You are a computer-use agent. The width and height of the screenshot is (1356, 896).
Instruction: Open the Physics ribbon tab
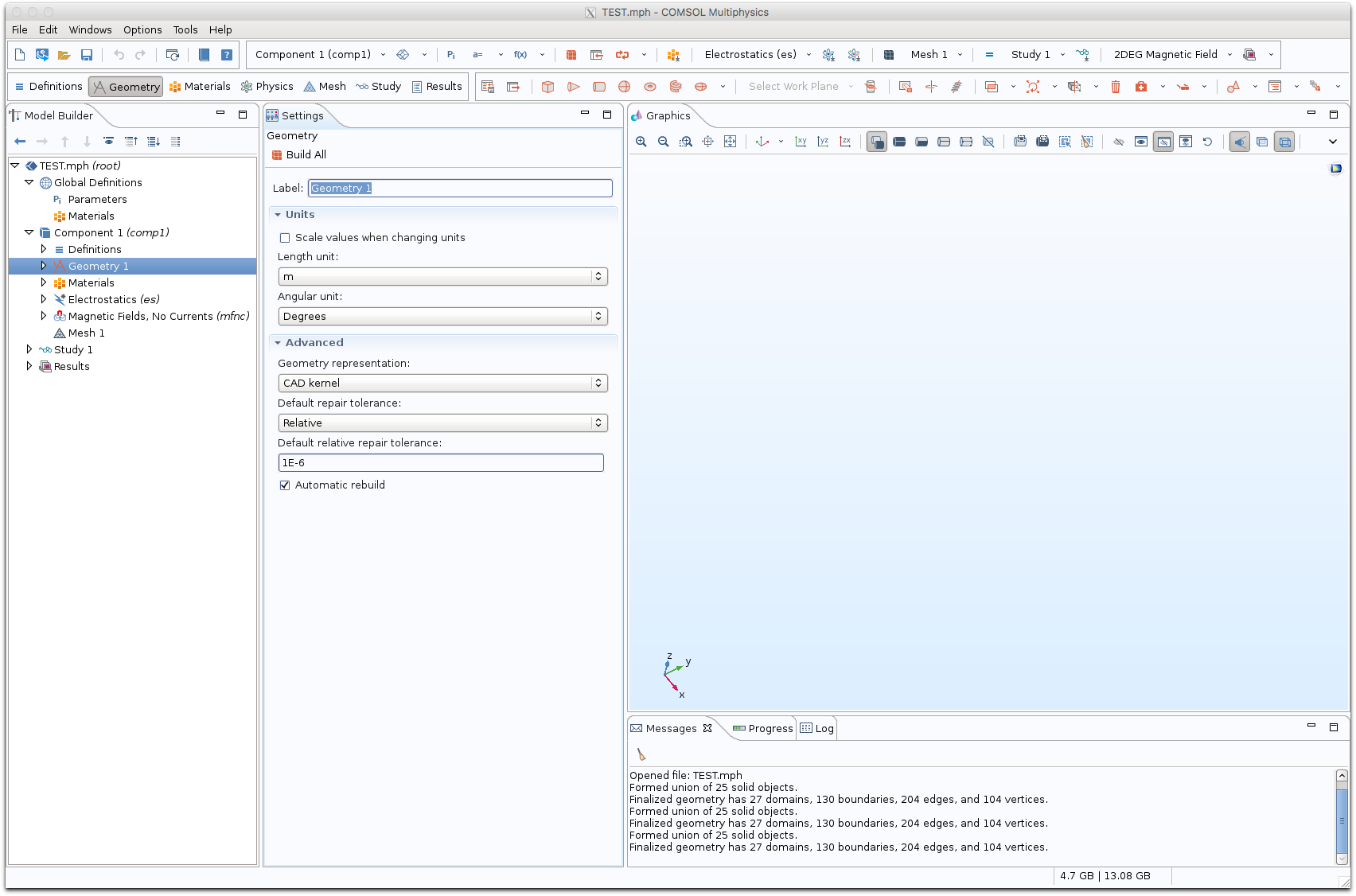[x=267, y=87]
